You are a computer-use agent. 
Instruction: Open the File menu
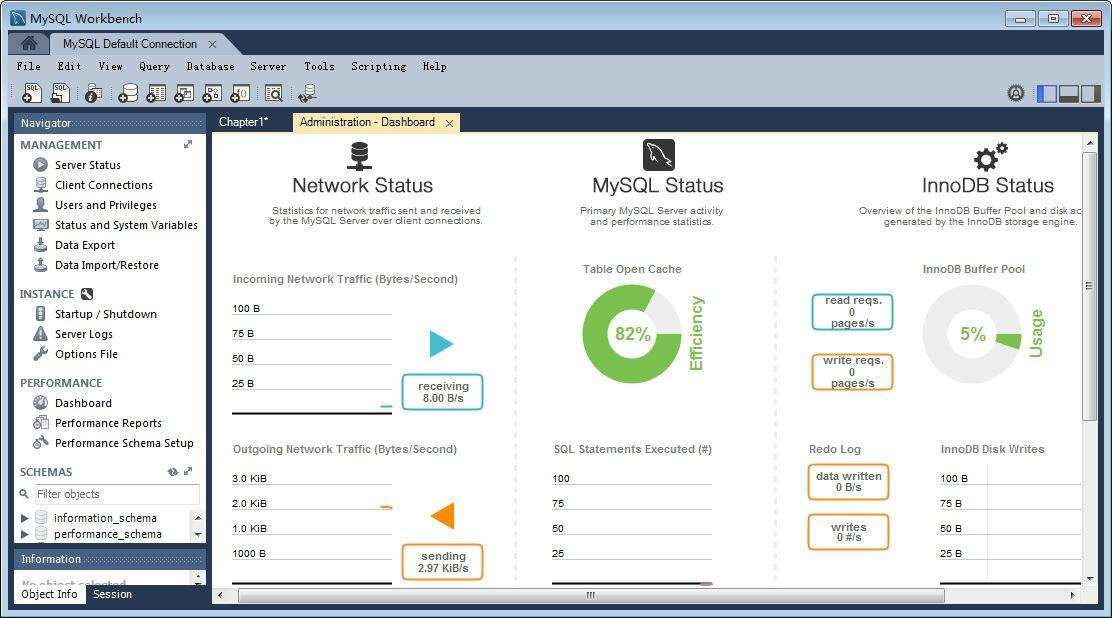pyautogui.click(x=28, y=66)
